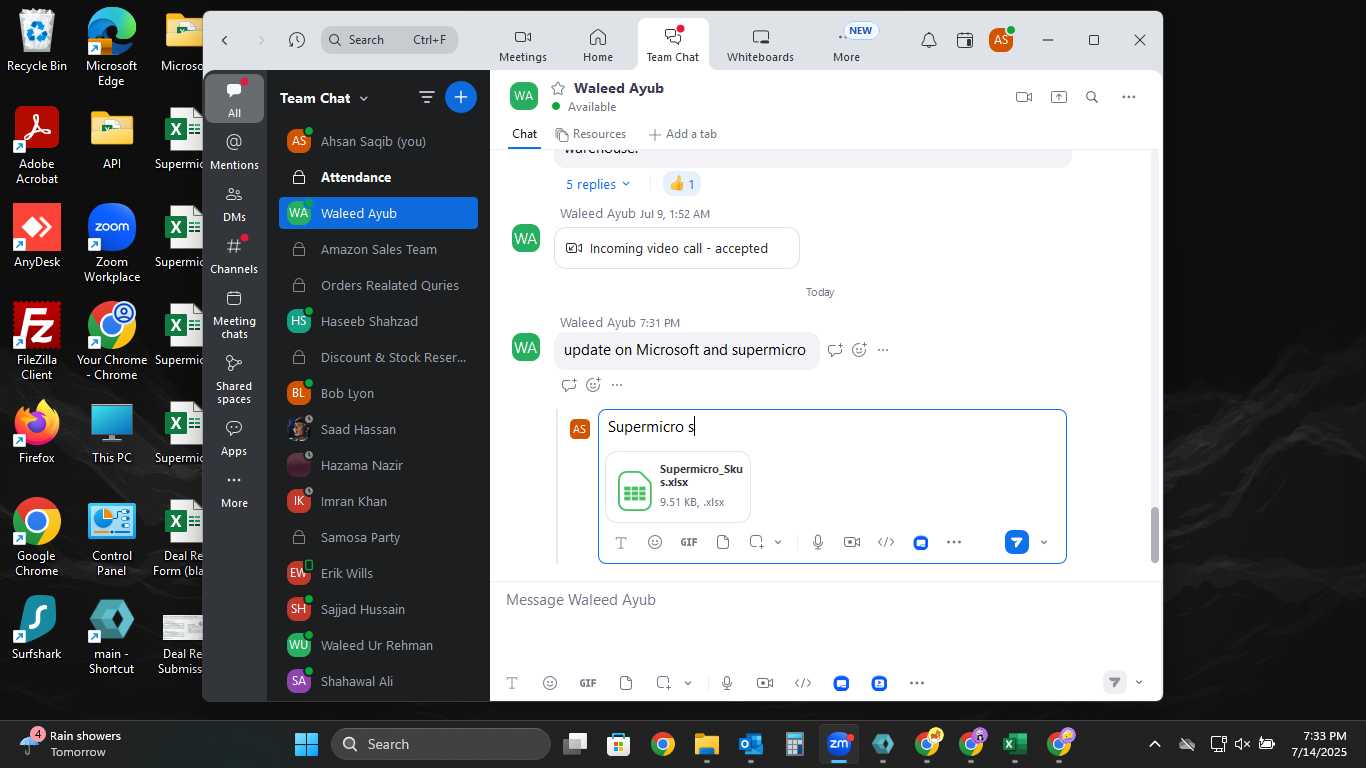
Task: Switch to the Meetings tab
Action: [523, 44]
